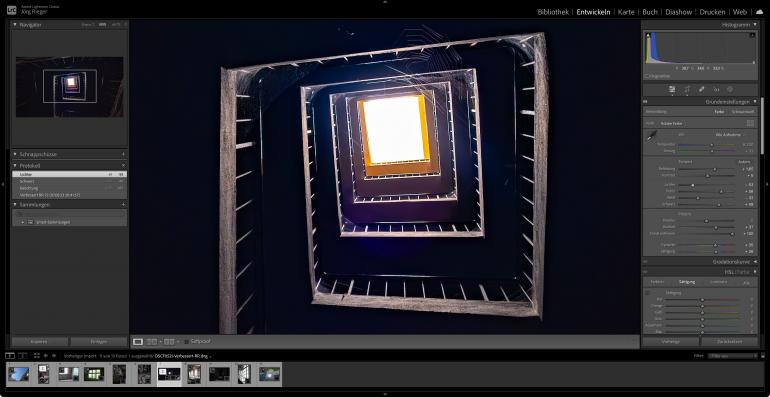
Task: Collapse the Histogramm panel
Action: 755,24
